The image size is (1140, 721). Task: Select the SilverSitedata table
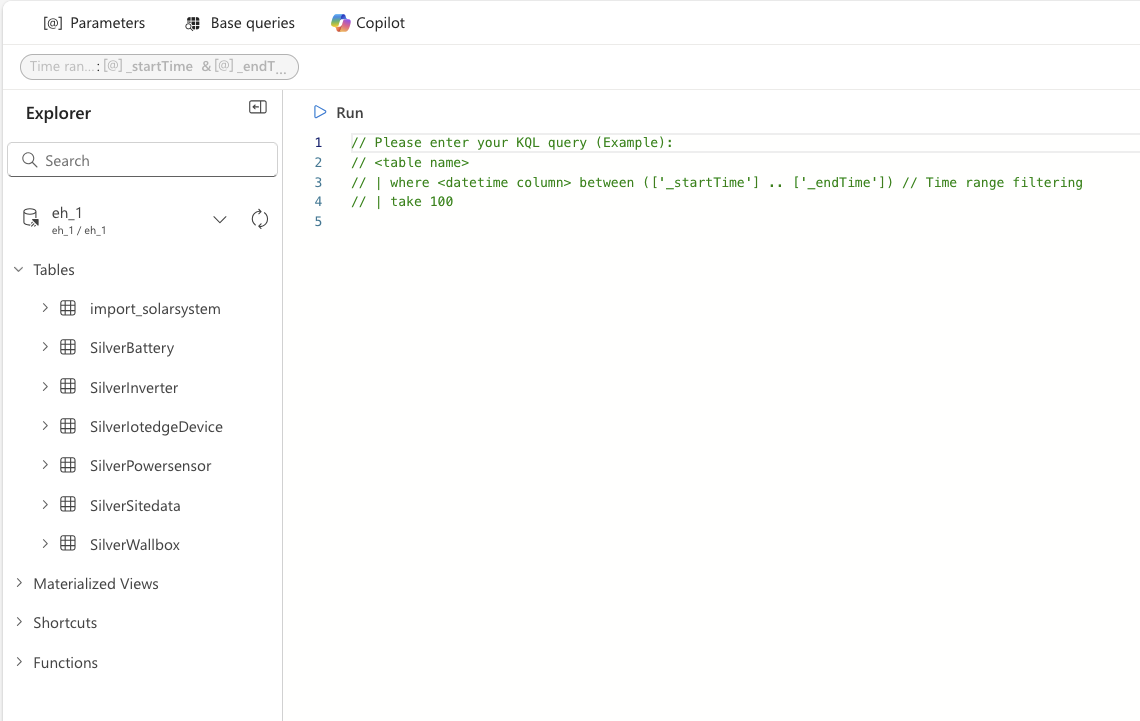pos(135,506)
